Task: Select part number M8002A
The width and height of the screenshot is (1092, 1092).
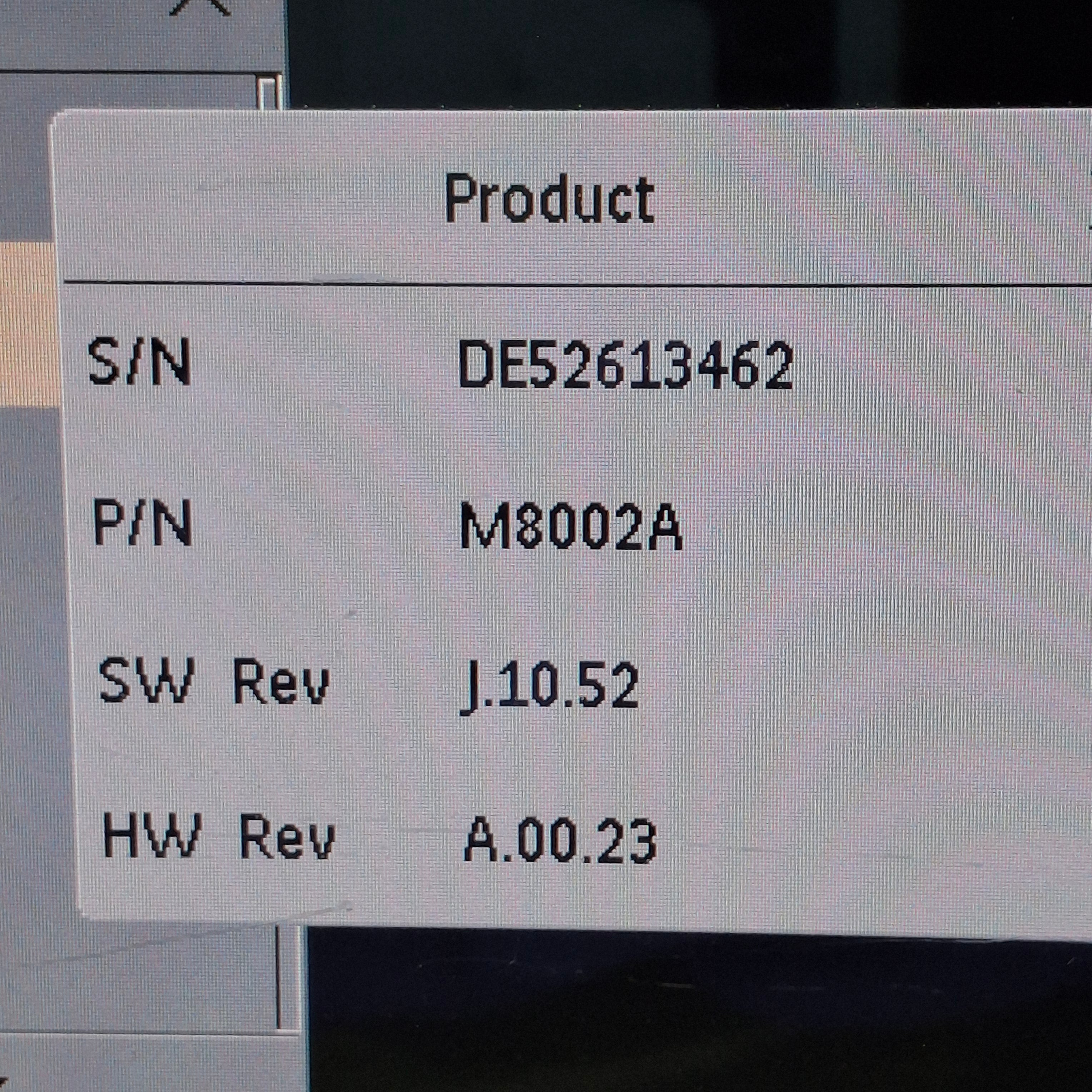Action: click(x=571, y=527)
